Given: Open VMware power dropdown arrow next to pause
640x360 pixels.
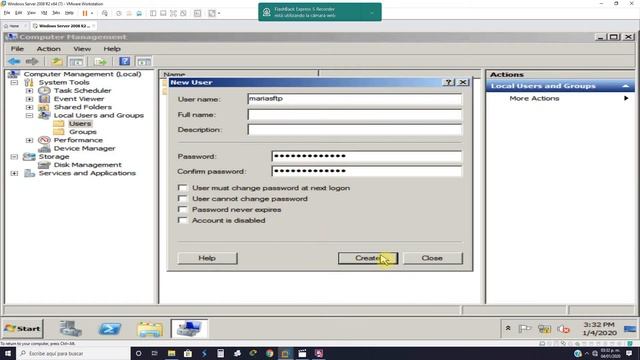Looking at the screenshot, I should pos(92,13).
